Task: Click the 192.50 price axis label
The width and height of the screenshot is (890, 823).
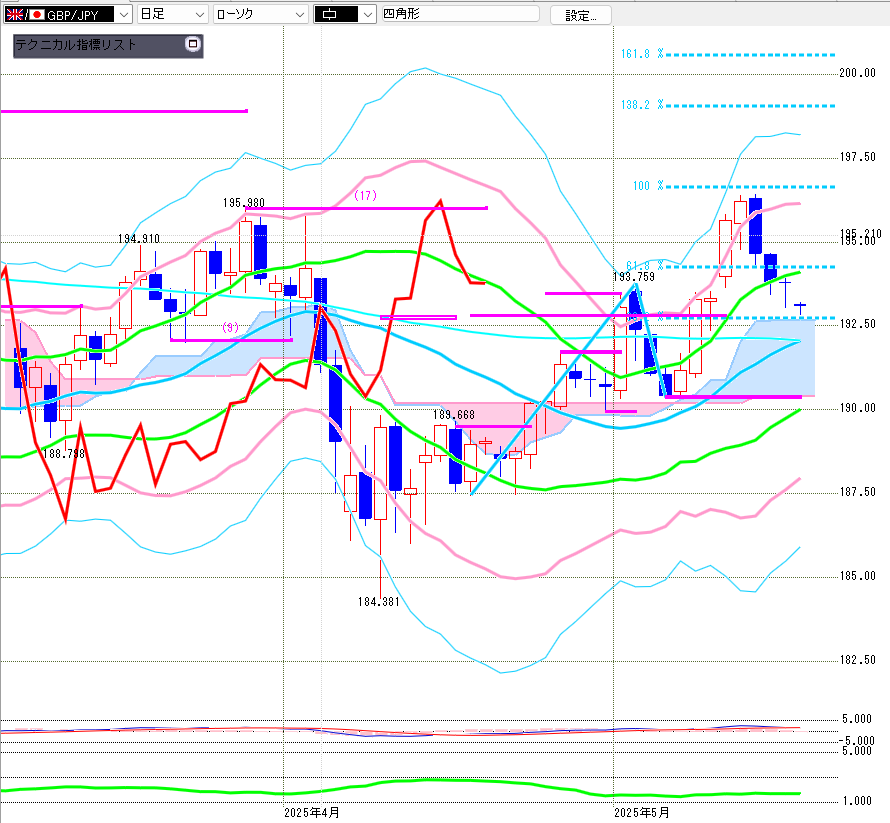Action: [x=857, y=324]
